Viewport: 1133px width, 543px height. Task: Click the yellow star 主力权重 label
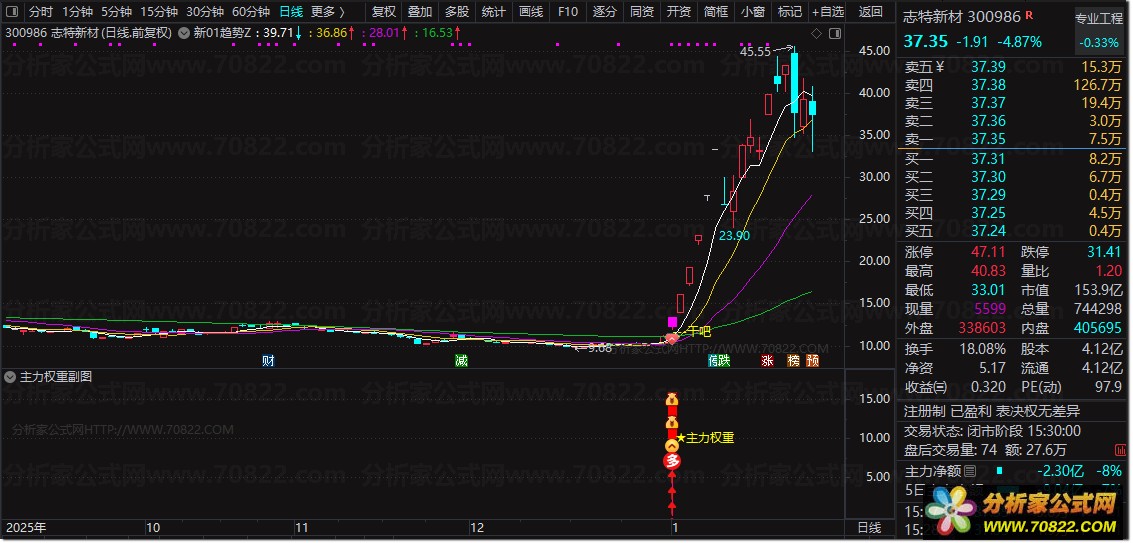click(x=705, y=437)
